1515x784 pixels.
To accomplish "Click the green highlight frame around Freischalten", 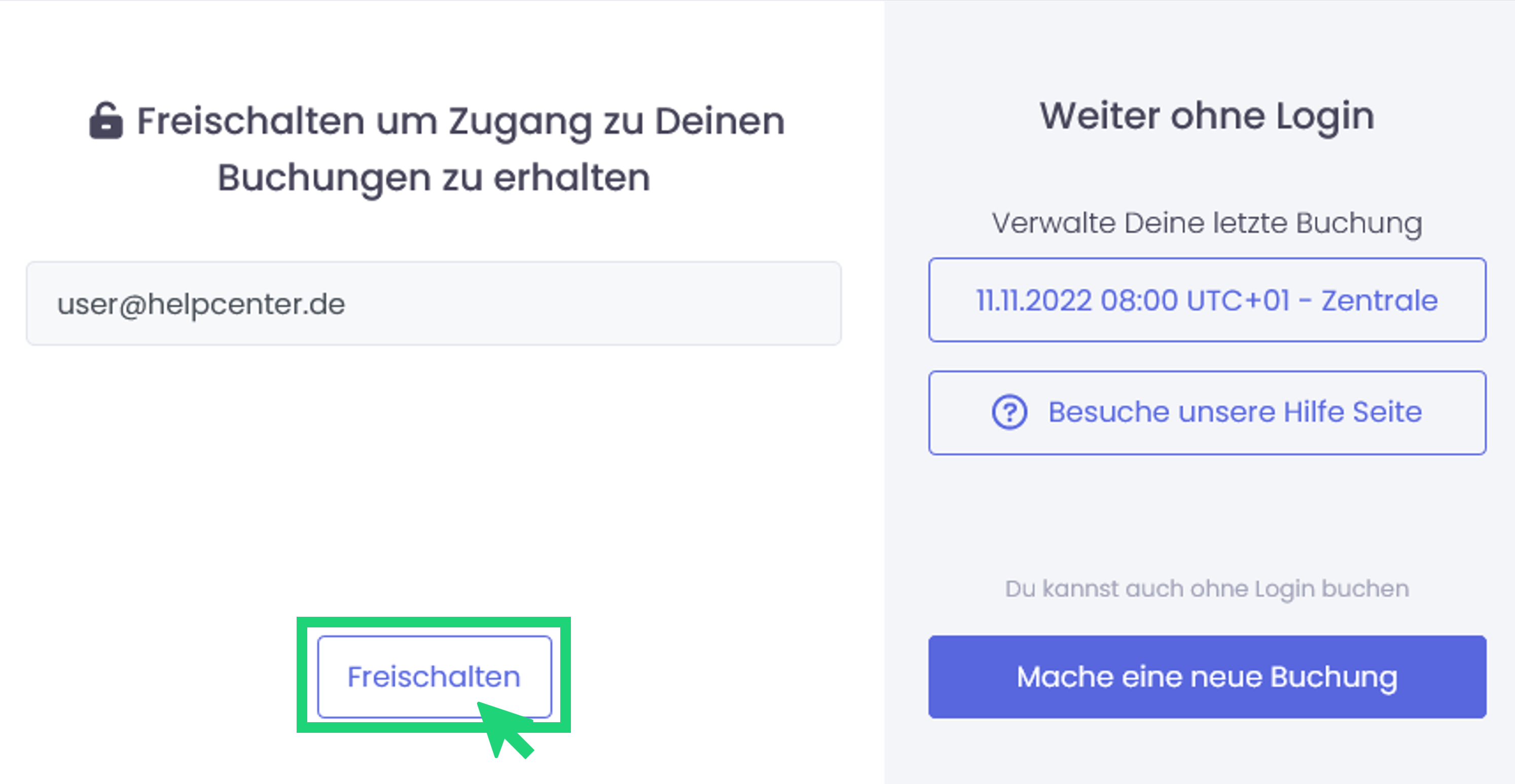I will (x=434, y=623).
